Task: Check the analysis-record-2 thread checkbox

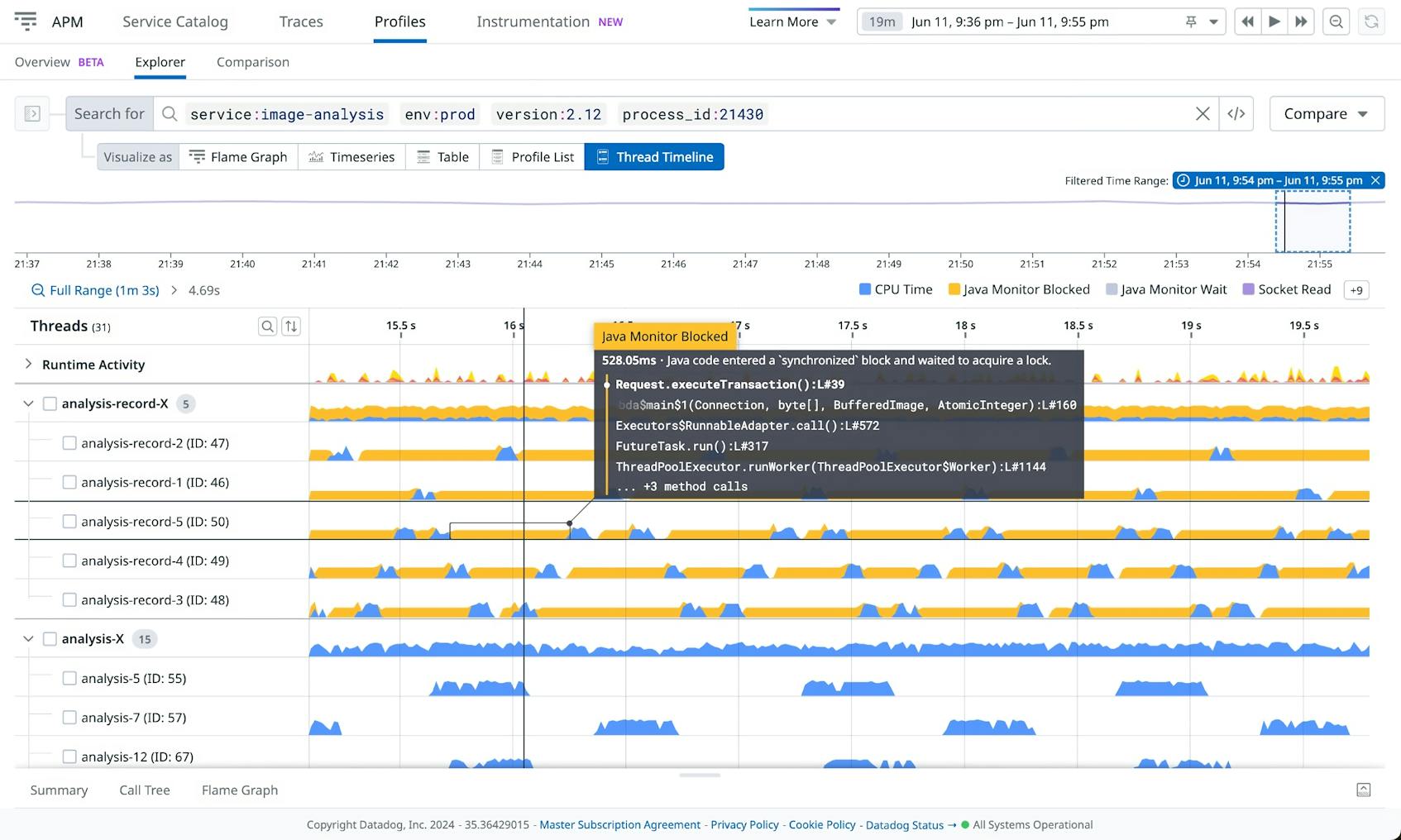Action: point(69,442)
